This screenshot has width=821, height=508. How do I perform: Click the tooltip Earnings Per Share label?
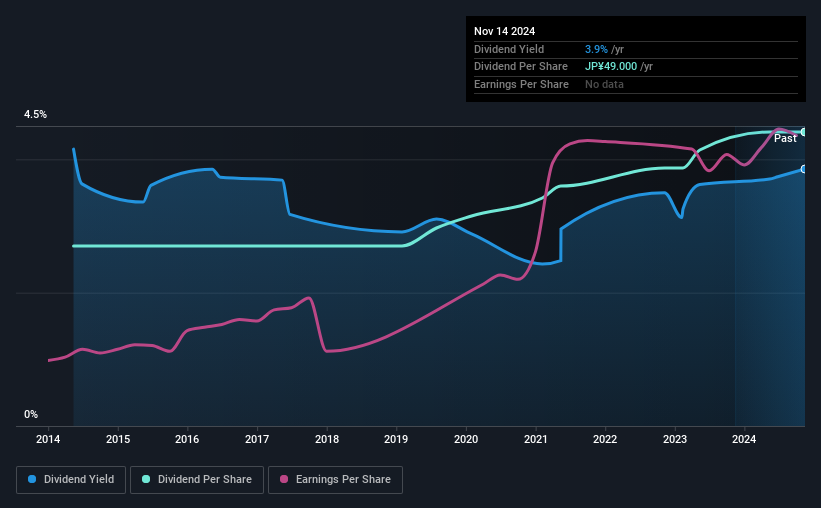(521, 84)
